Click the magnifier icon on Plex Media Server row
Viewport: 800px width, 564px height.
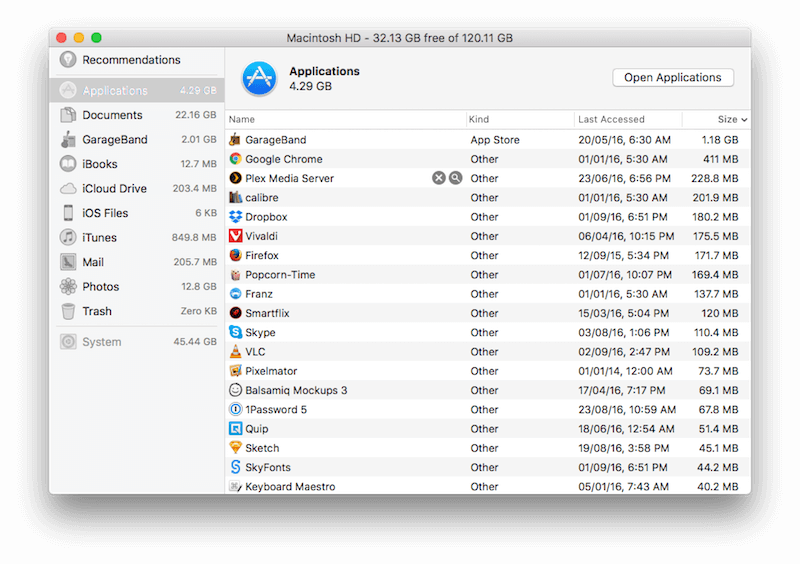tap(455, 178)
